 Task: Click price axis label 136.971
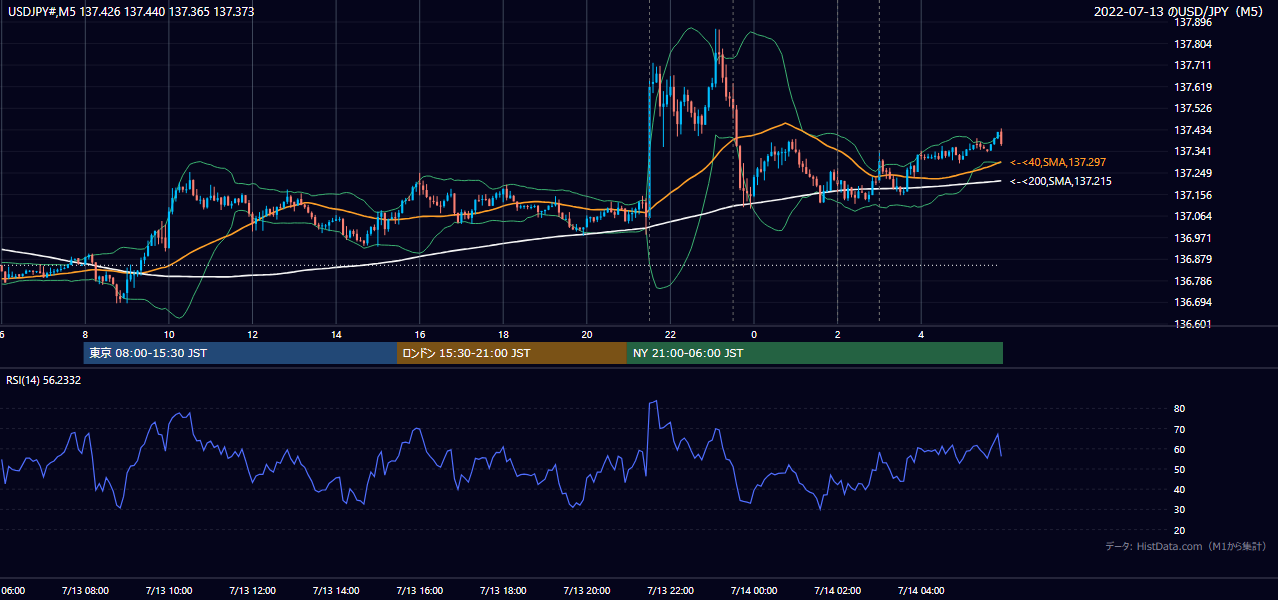click(1192, 238)
